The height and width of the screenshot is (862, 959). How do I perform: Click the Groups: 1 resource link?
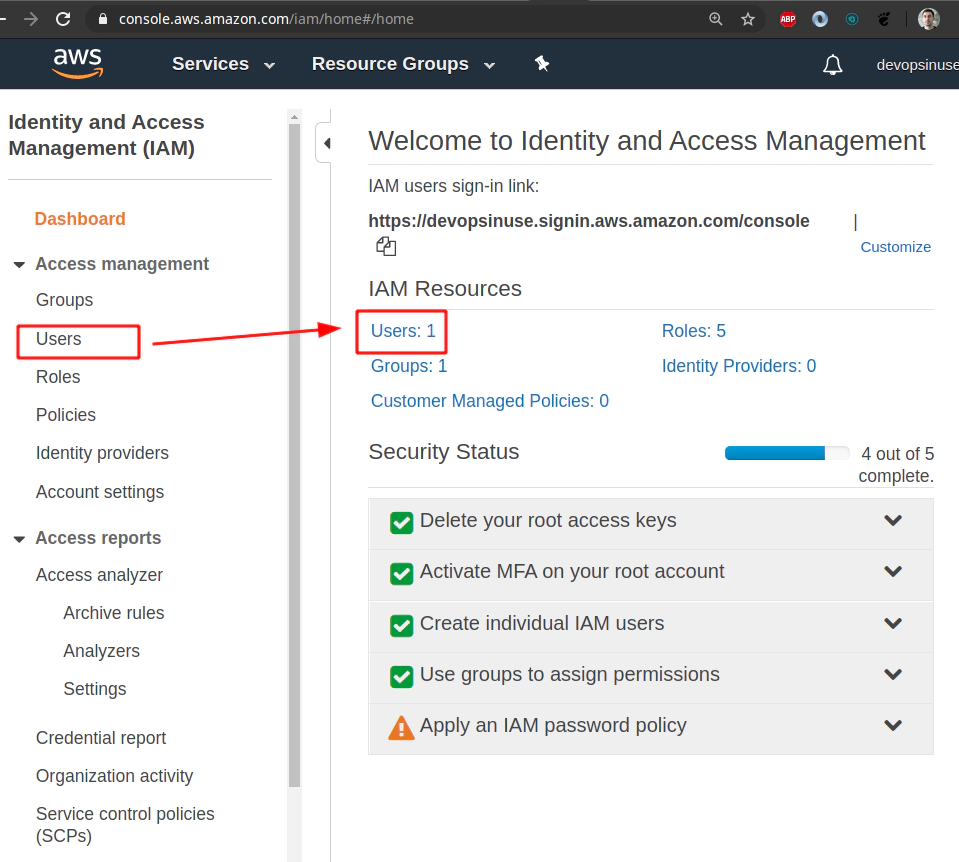409,366
